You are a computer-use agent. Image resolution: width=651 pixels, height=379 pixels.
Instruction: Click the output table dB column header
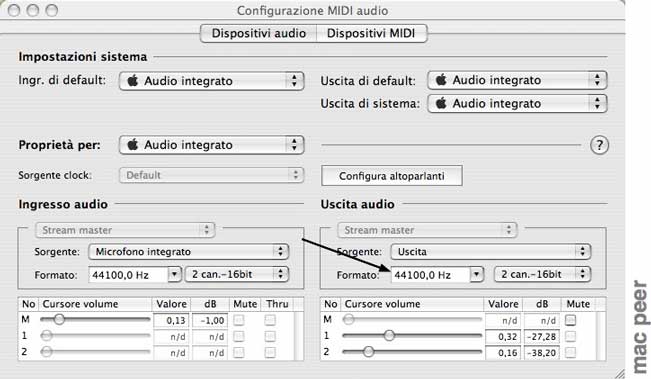(542, 304)
